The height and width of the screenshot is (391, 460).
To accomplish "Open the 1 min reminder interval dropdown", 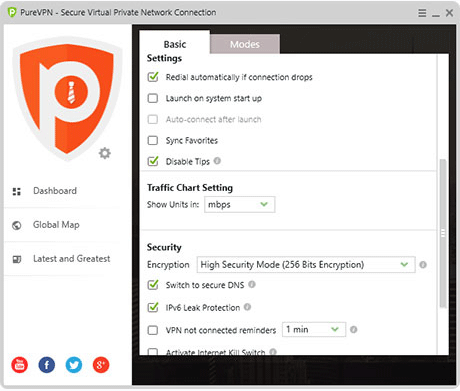I will coord(314,329).
